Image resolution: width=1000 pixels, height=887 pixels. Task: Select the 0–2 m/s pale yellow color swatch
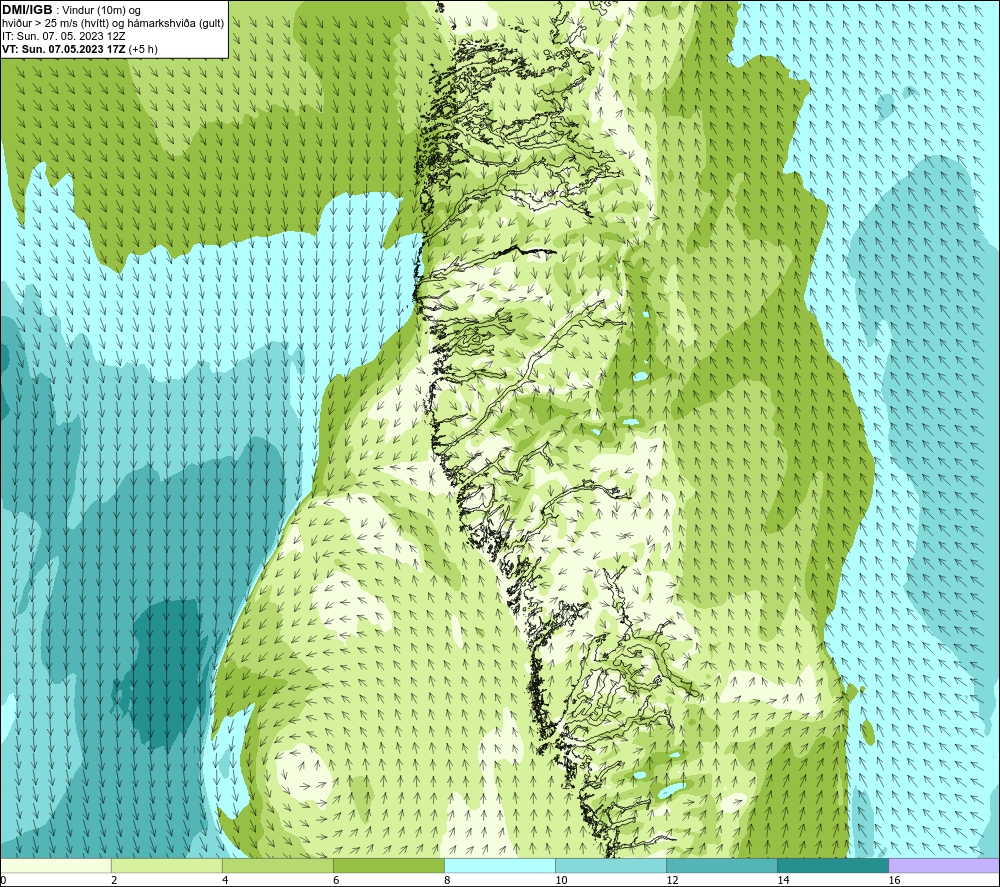[56, 865]
